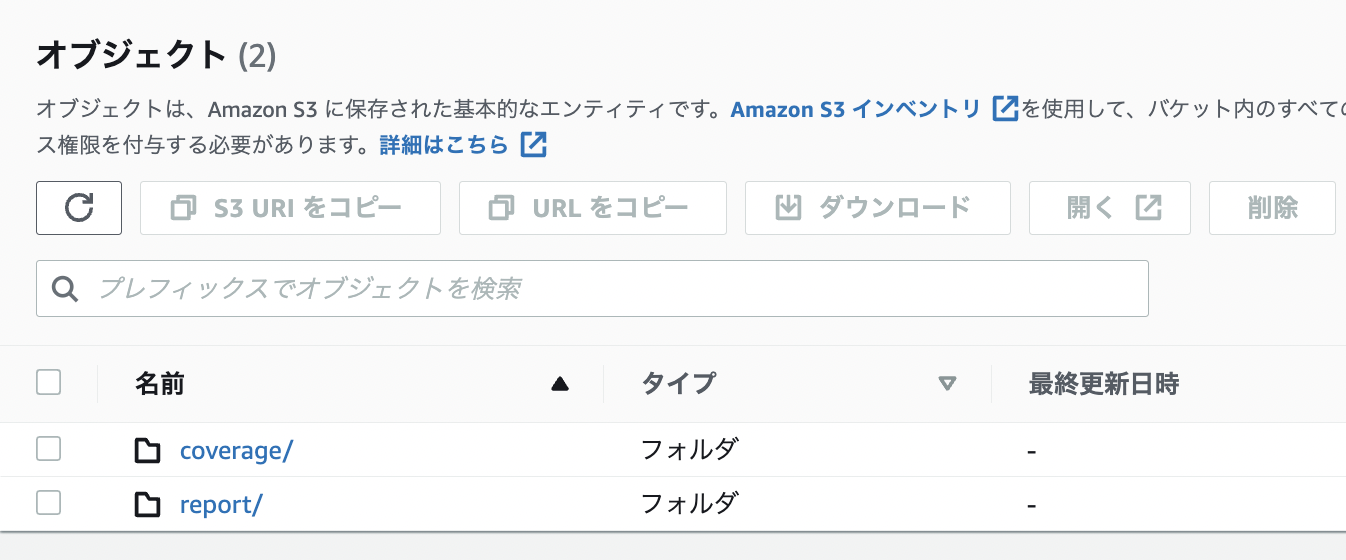The width and height of the screenshot is (1346, 560).
Task: Sort by 名前 using the ascending arrow
Action: (x=560, y=384)
